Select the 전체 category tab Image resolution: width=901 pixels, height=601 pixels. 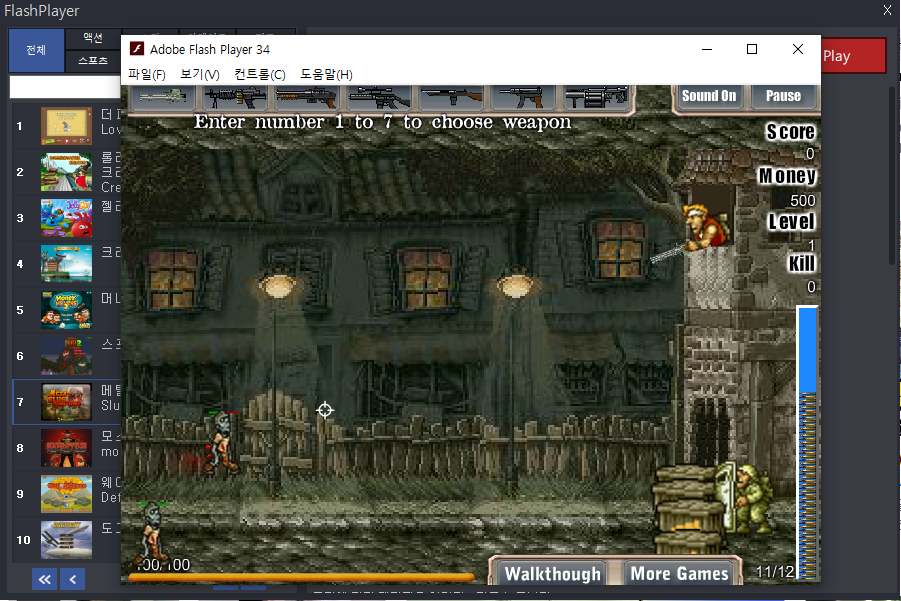36,50
